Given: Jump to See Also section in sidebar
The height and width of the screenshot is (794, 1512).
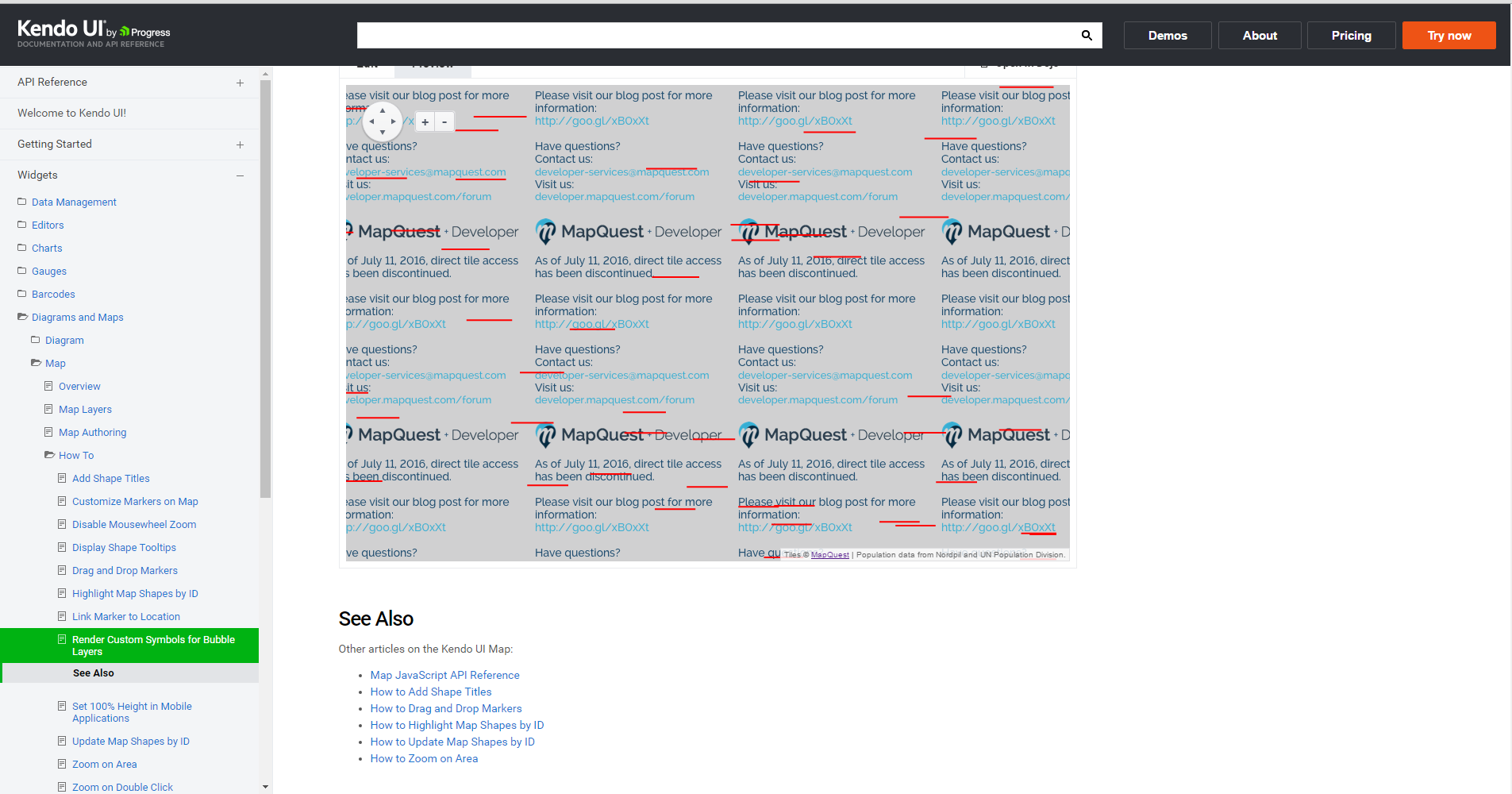Looking at the screenshot, I should pyautogui.click(x=94, y=673).
